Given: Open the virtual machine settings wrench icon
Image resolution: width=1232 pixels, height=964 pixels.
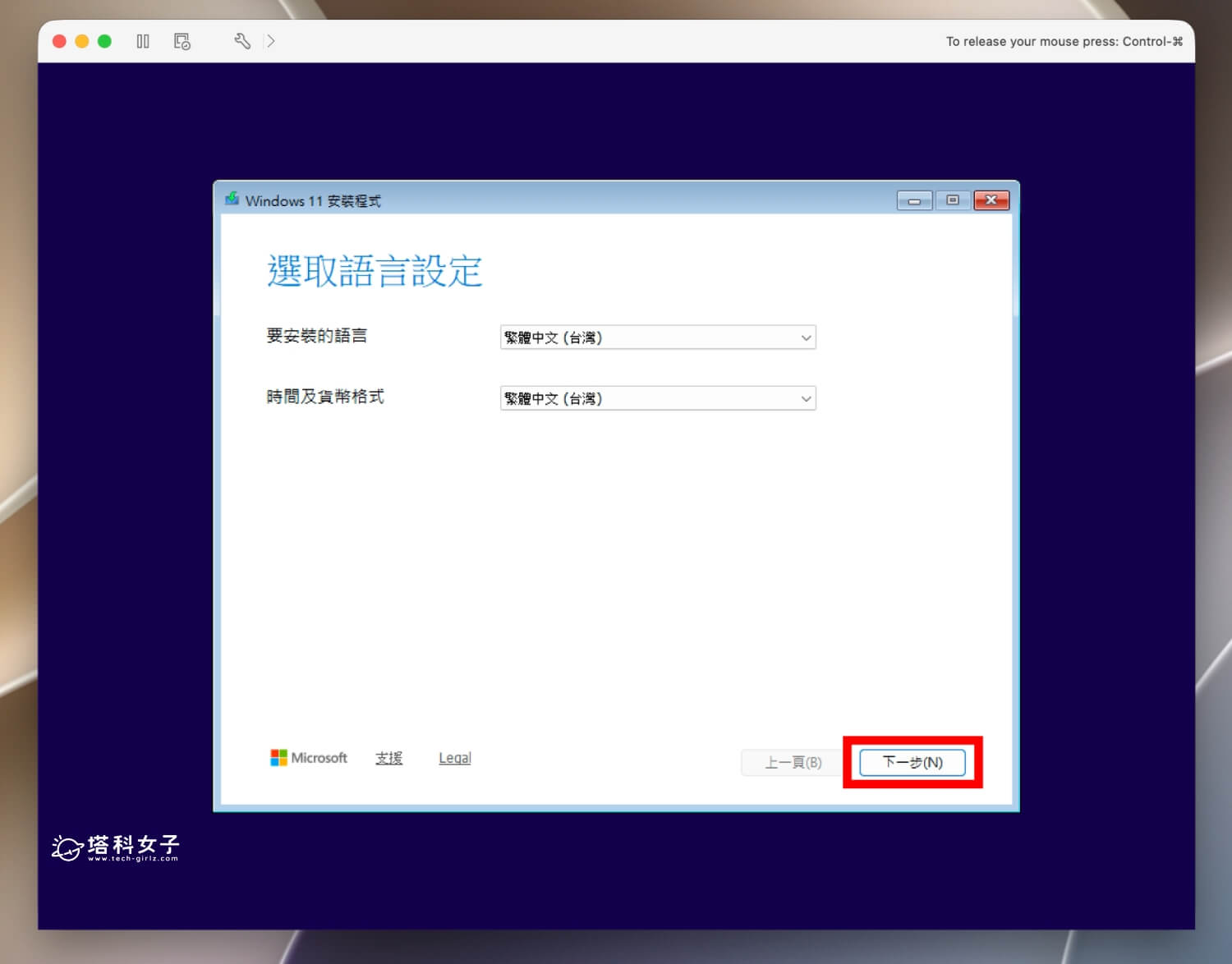Looking at the screenshot, I should tap(242, 41).
